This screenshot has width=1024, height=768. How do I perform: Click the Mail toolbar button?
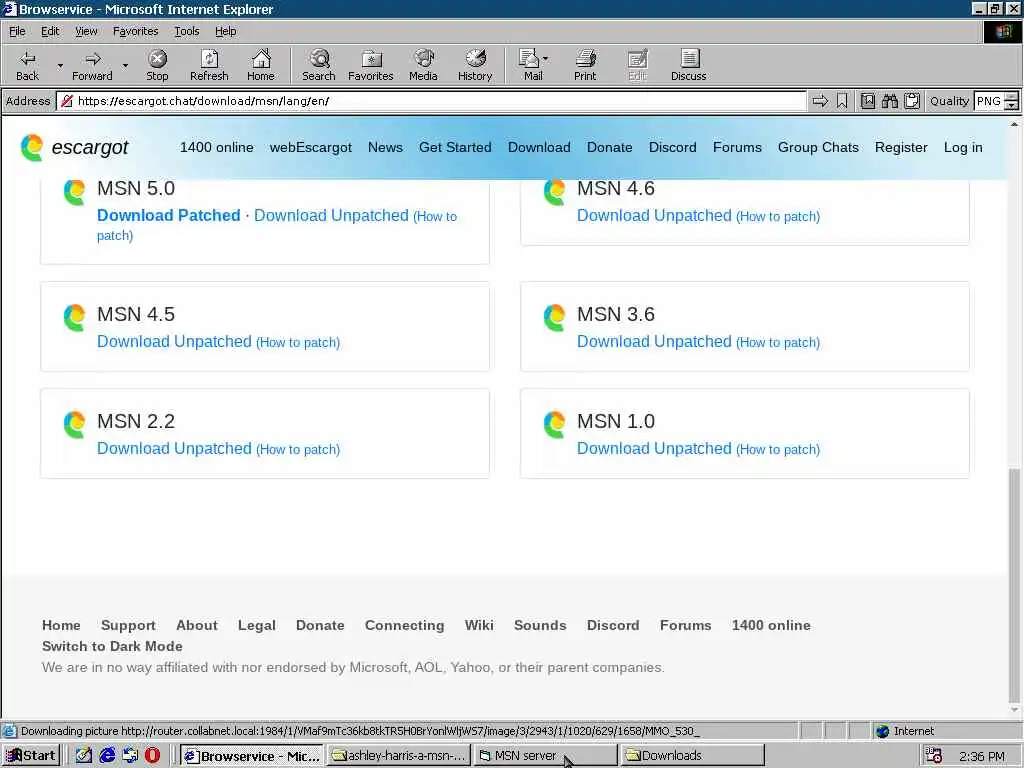click(530, 65)
